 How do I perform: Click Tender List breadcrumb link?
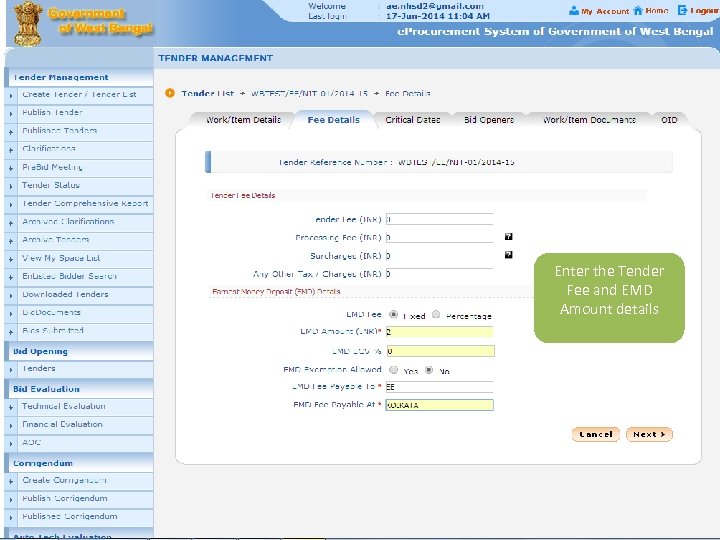click(208, 93)
